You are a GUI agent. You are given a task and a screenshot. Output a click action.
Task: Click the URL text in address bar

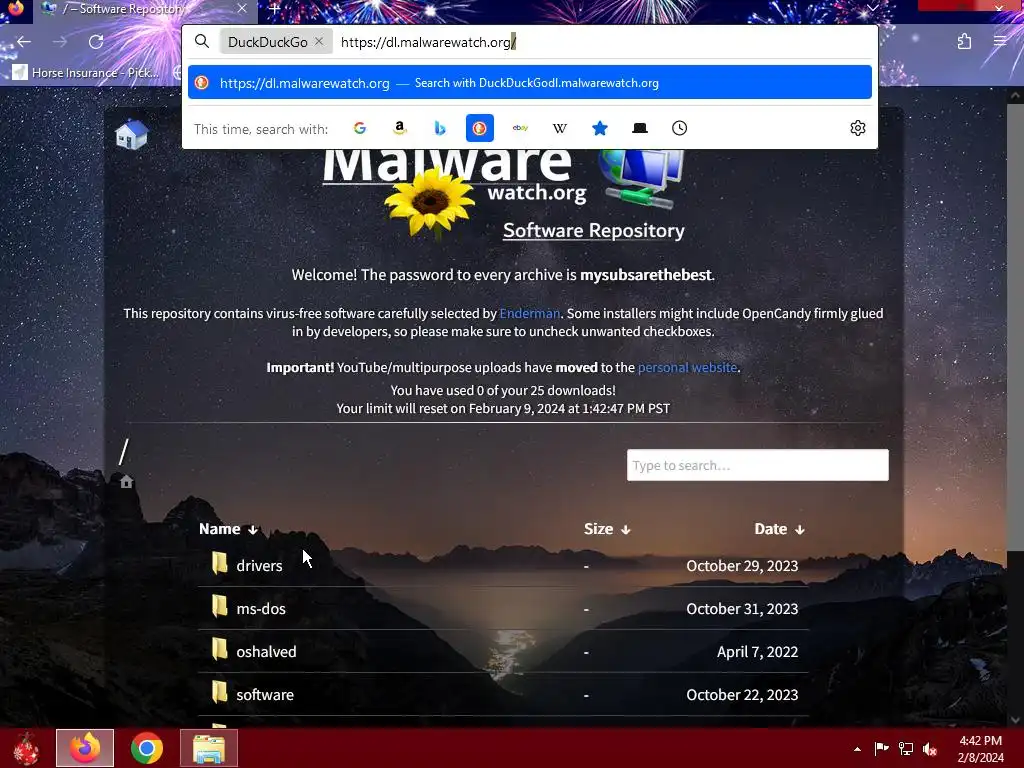click(428, 42)
